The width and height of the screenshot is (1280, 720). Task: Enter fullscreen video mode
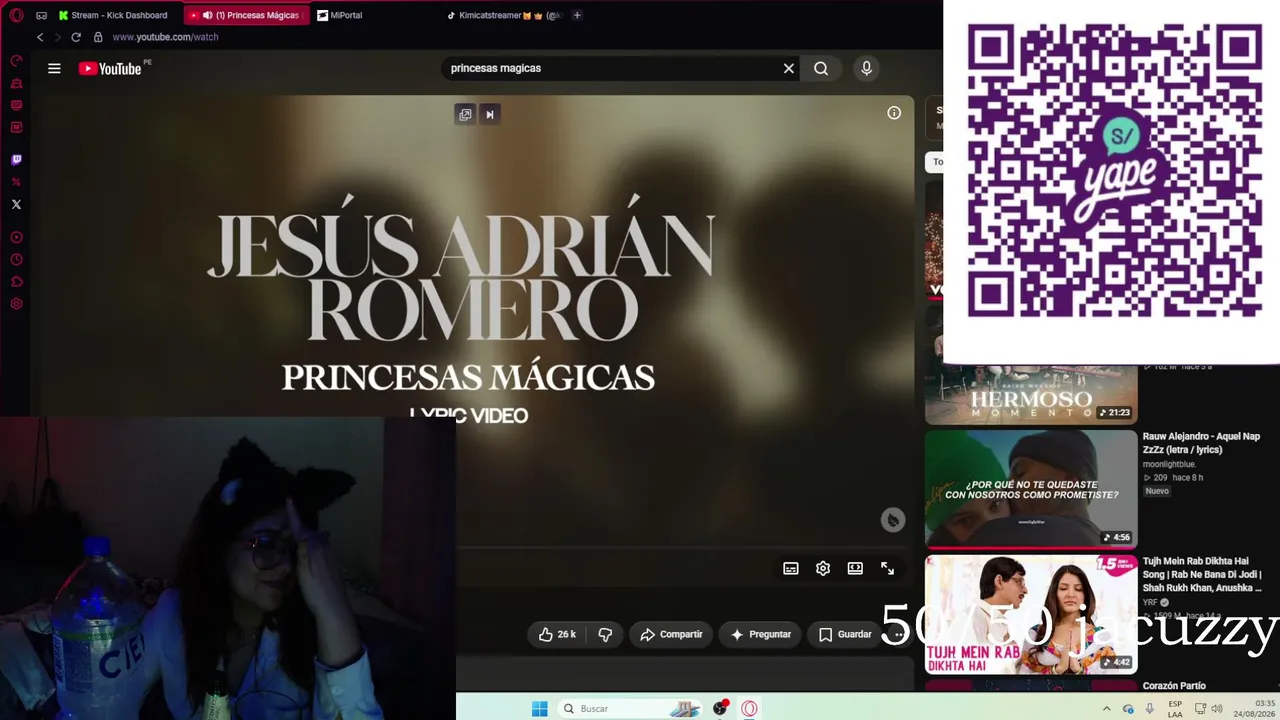887,568
